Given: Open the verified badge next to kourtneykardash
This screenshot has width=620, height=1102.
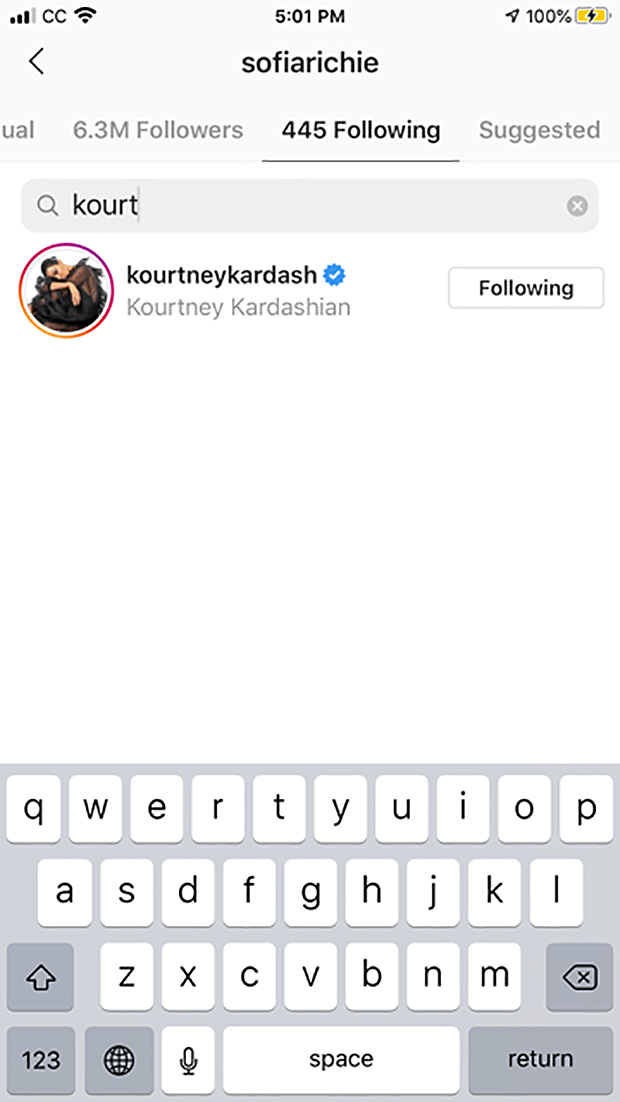Looking at the screenshot, I should [x=335, y=275].
